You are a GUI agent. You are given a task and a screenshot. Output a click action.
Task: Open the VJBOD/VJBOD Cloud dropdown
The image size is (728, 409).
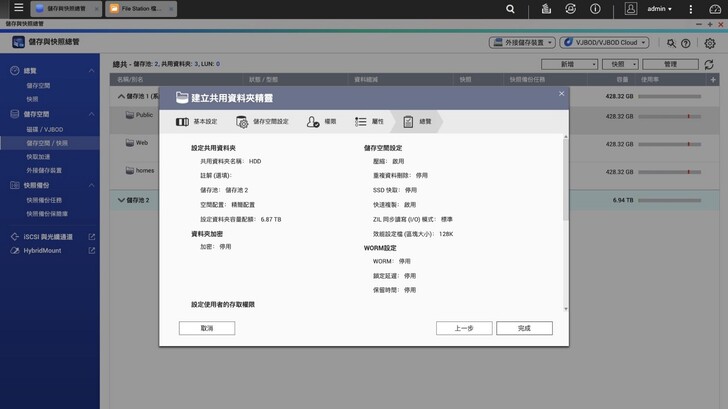[x=604, y=42]
